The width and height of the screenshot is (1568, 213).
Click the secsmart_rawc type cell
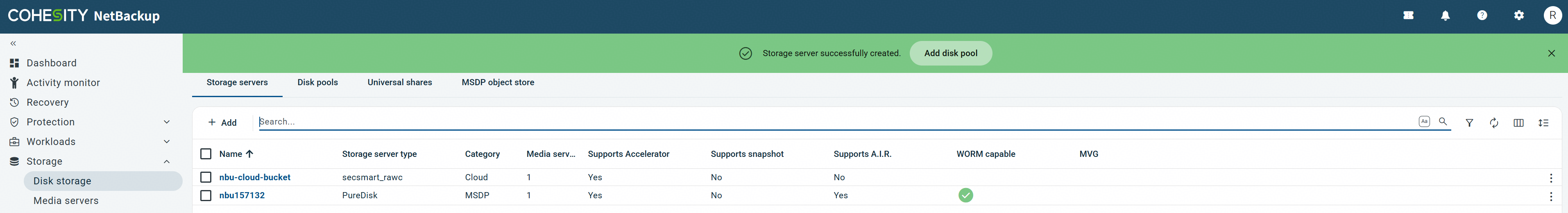coord(372,177)
